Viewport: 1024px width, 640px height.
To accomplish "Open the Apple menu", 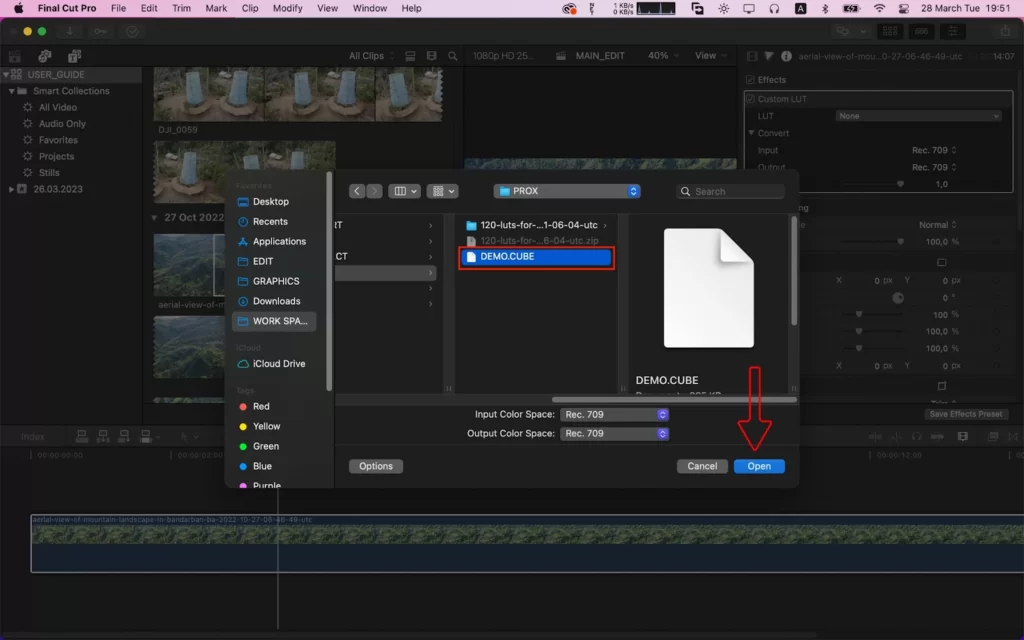I will (x=18, y=8).
